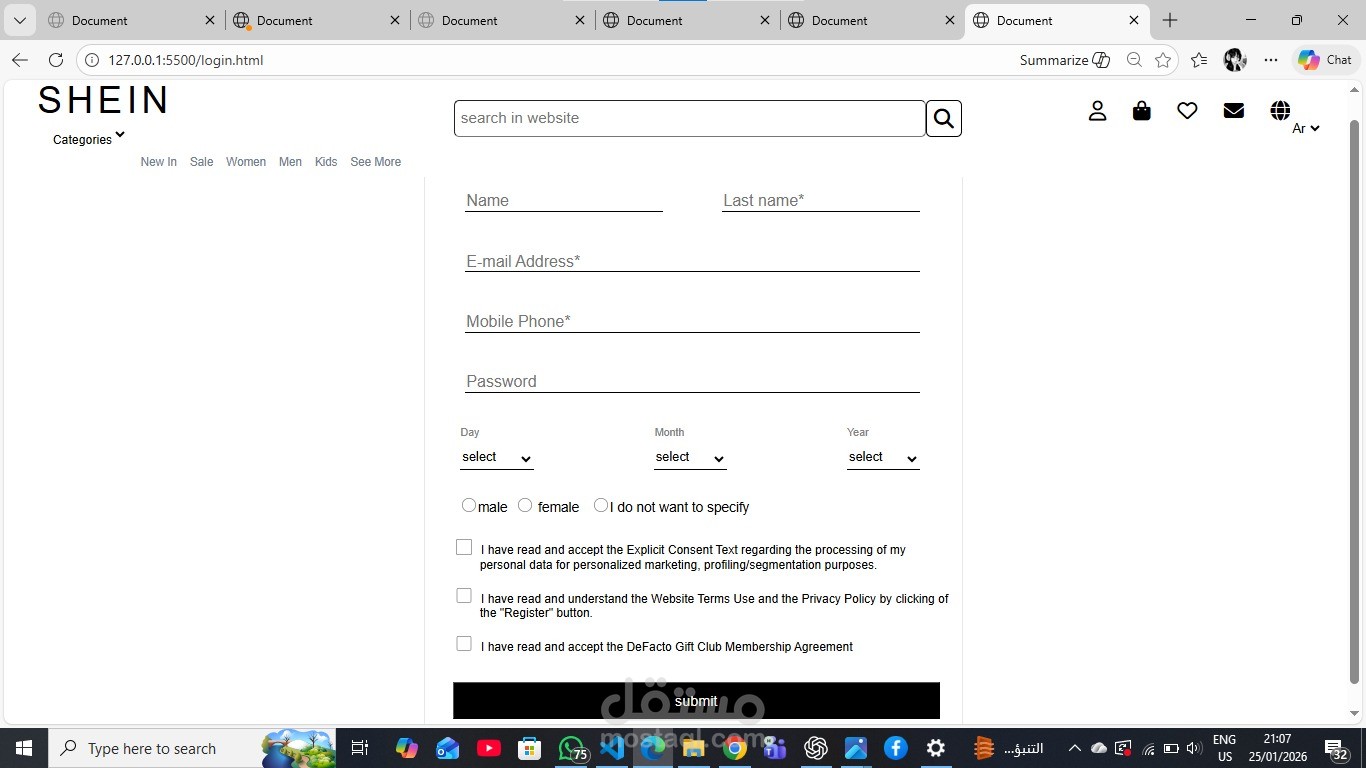Open the Sale menu item
This screenshot has width=1366, height=768.
(x=201, y=162)
